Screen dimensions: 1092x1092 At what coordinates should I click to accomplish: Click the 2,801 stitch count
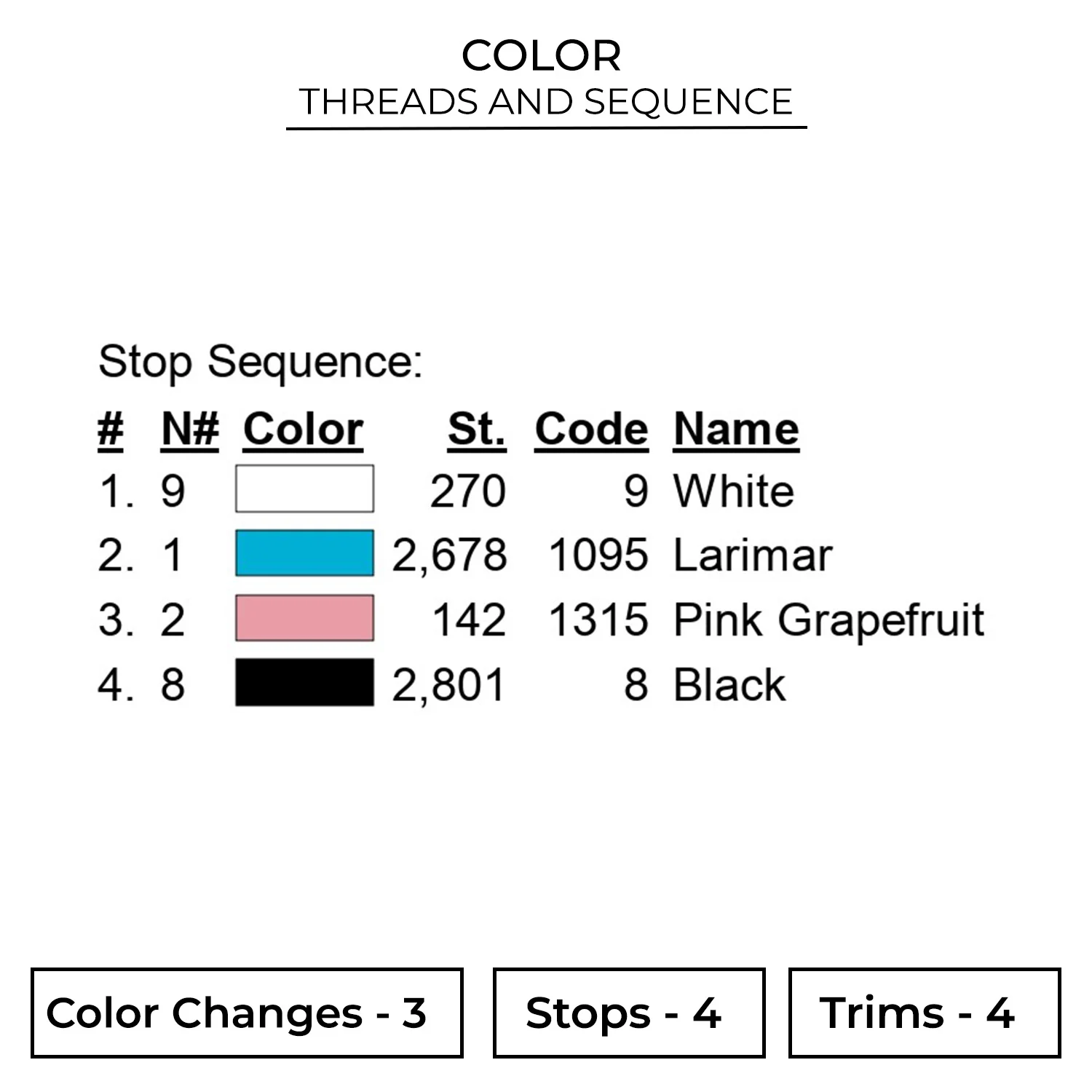pyautogui.click(x=448, y=685)
